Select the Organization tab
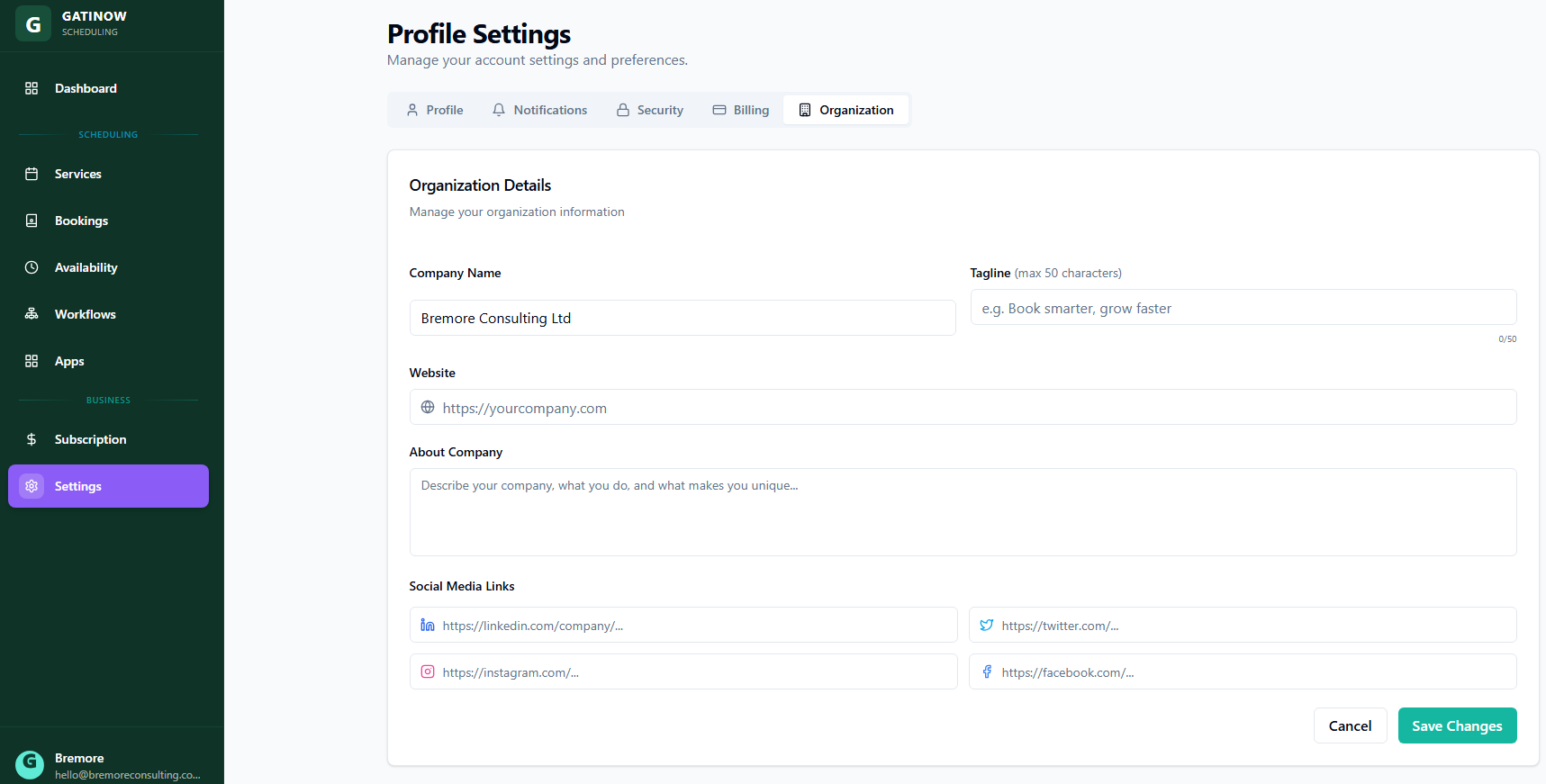The width and height of the screenshot is (1546, 784). coord(846,110)
